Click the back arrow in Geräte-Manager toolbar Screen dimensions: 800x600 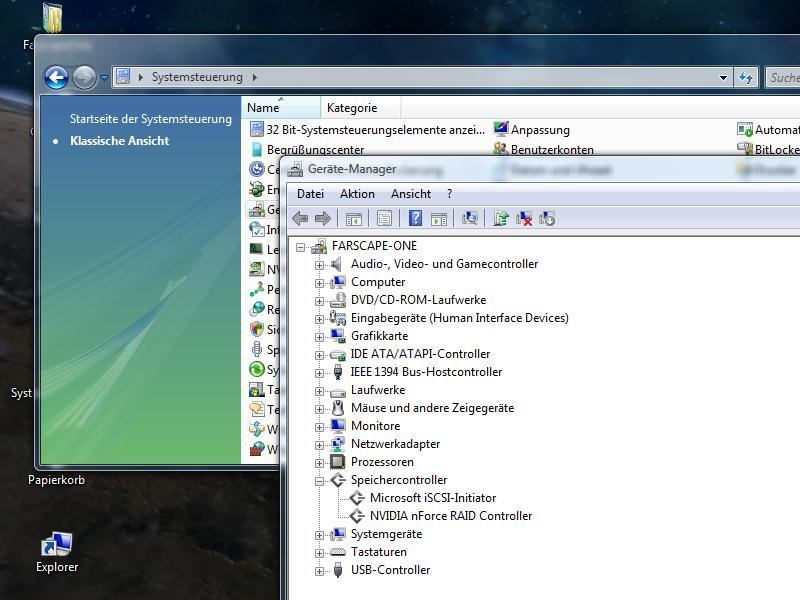300,219
